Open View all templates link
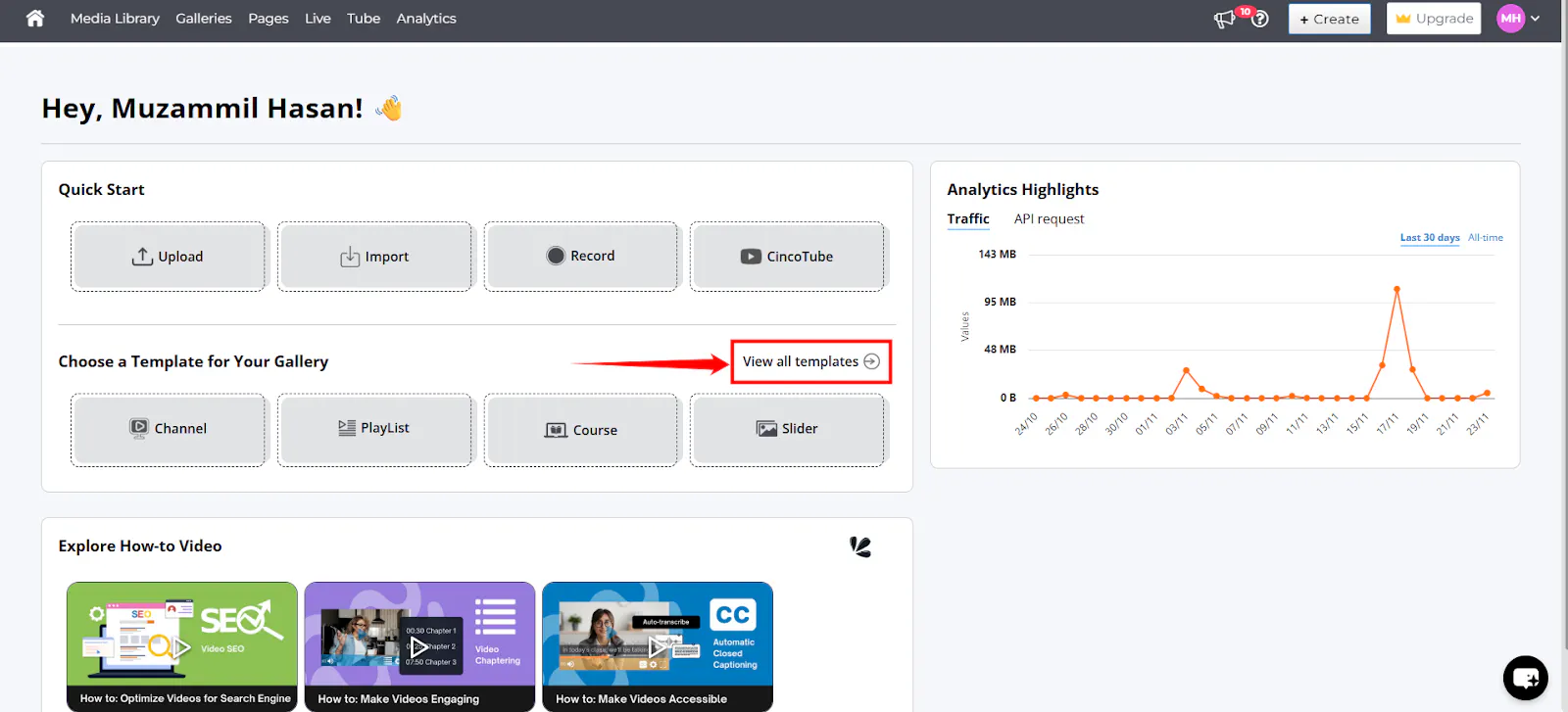Viewport: 1568px width, 712px height. (x=810, y=361)
